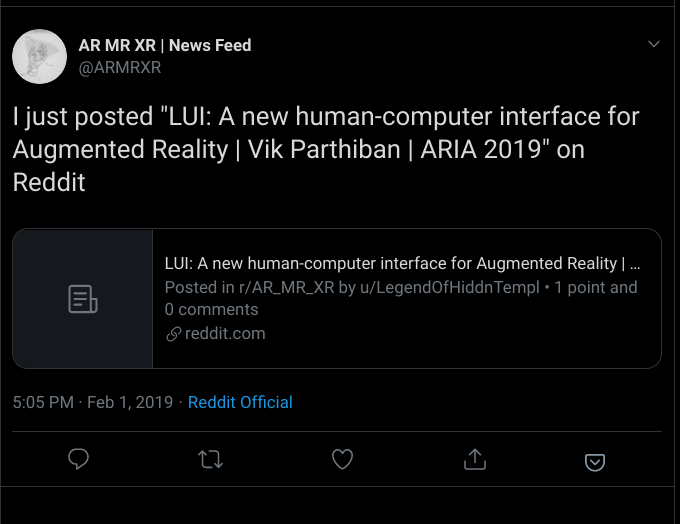Click the link card title LUI: A new human-computer

pyautogui.click(x=402, y=263)
